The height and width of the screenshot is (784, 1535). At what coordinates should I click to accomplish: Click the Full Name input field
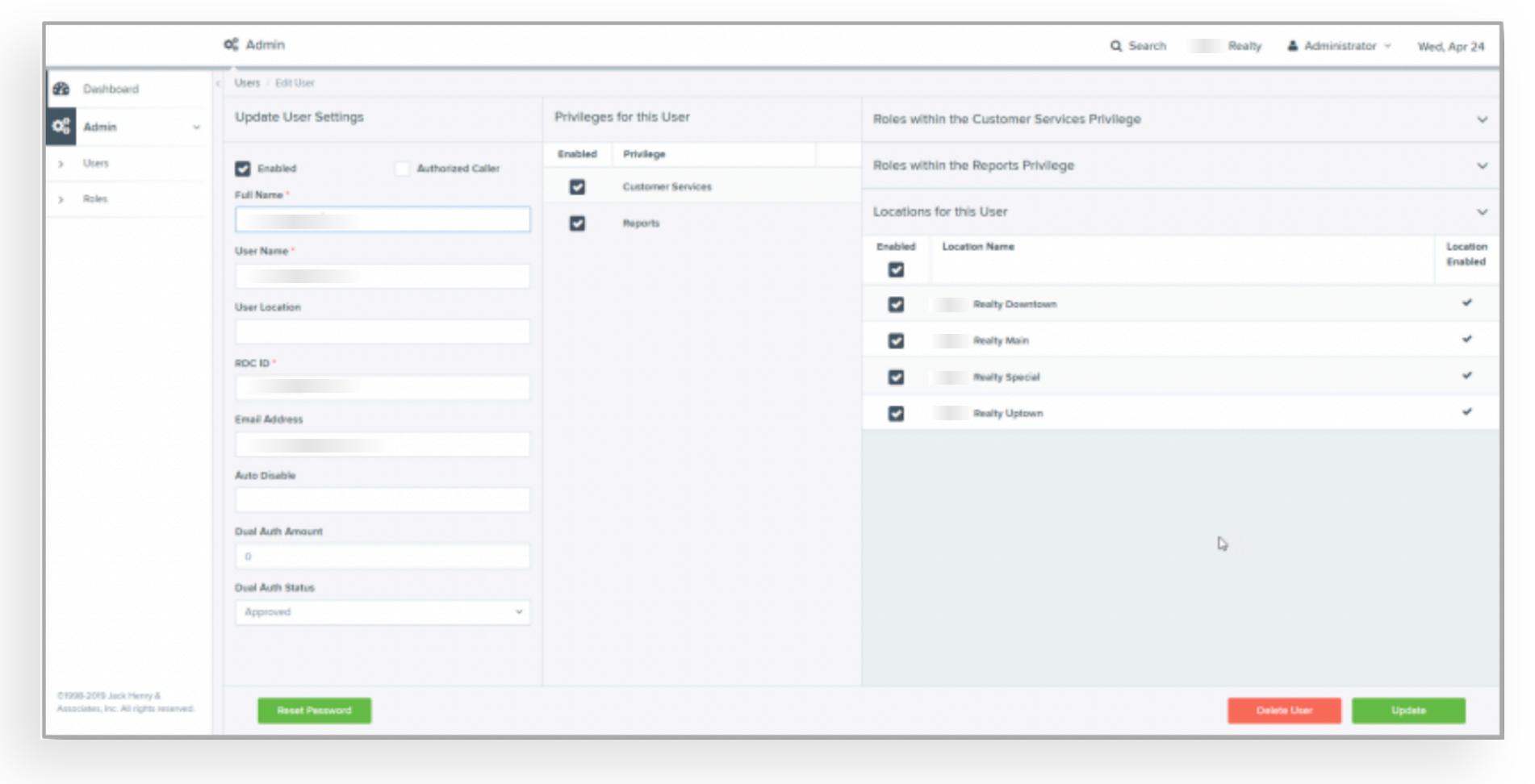(383, 219)
